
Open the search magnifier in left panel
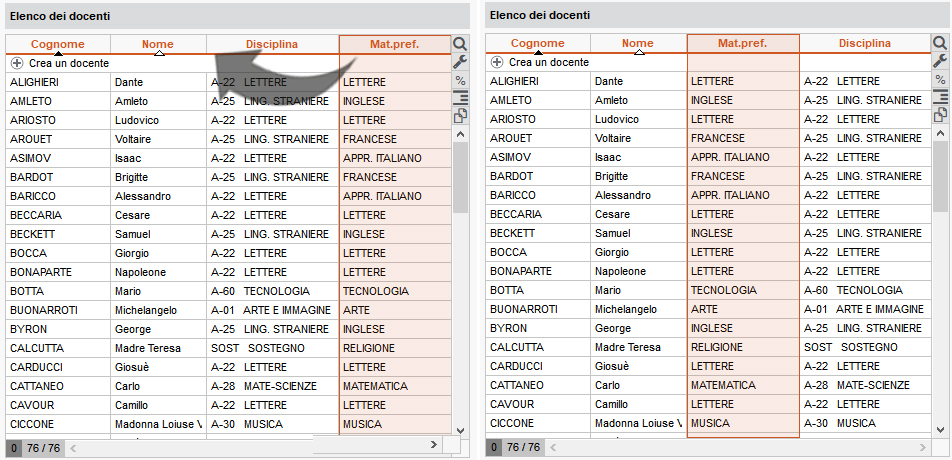(460, 44)
